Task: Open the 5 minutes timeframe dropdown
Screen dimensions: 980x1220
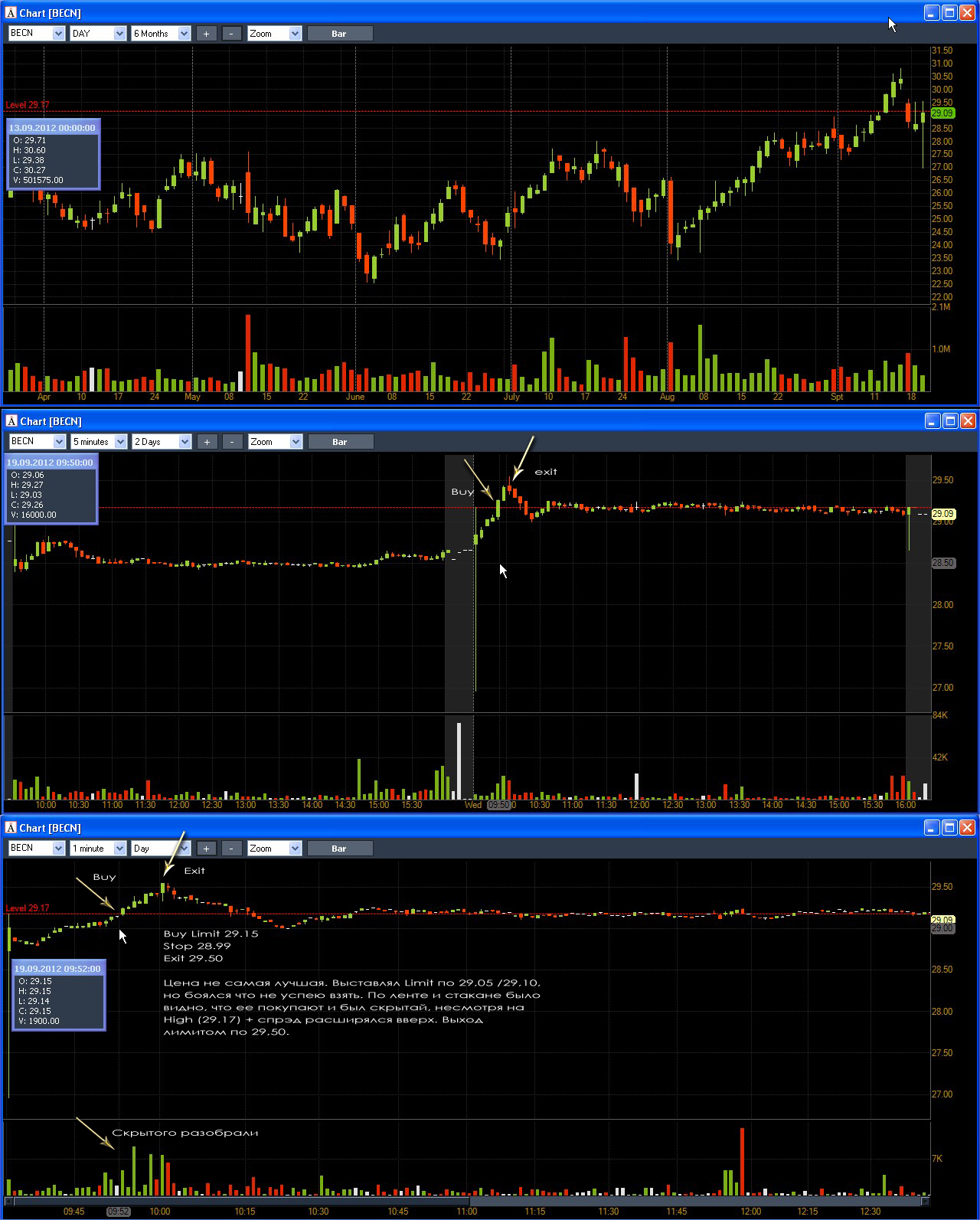Action: pos(99,442)
